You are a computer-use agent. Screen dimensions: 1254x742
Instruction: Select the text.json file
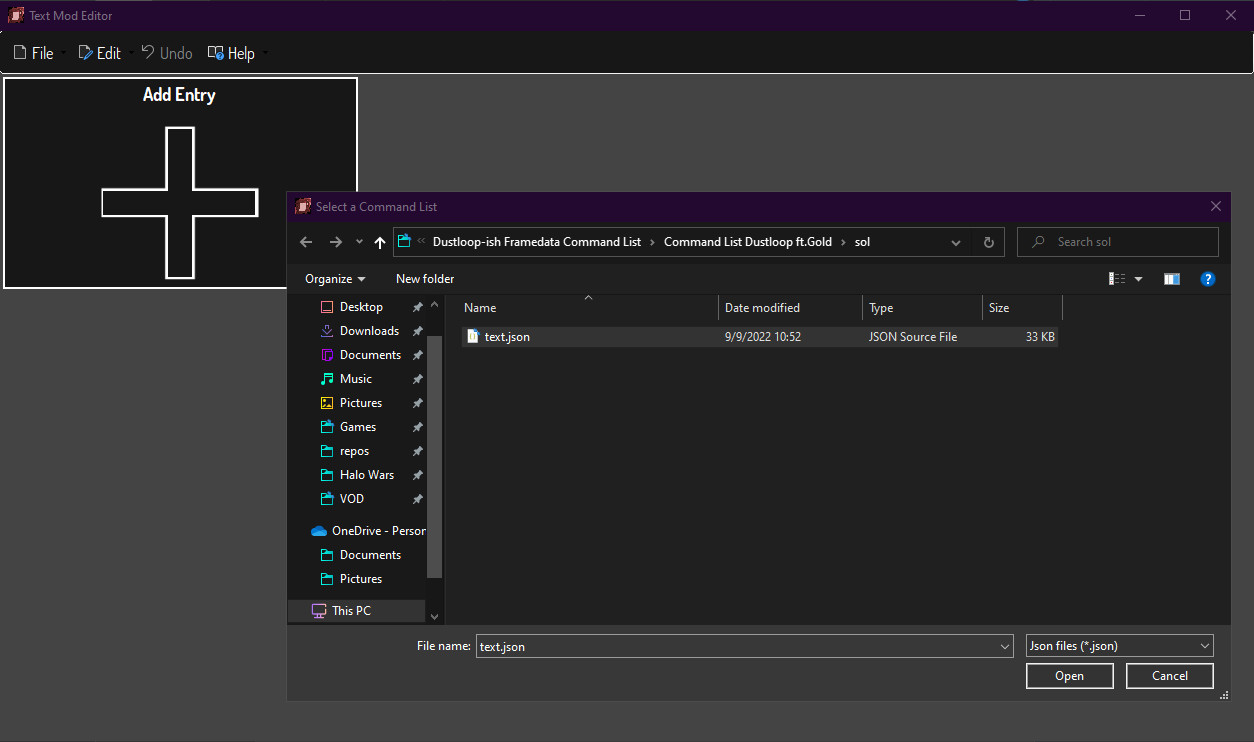click(x=507, y=336)
